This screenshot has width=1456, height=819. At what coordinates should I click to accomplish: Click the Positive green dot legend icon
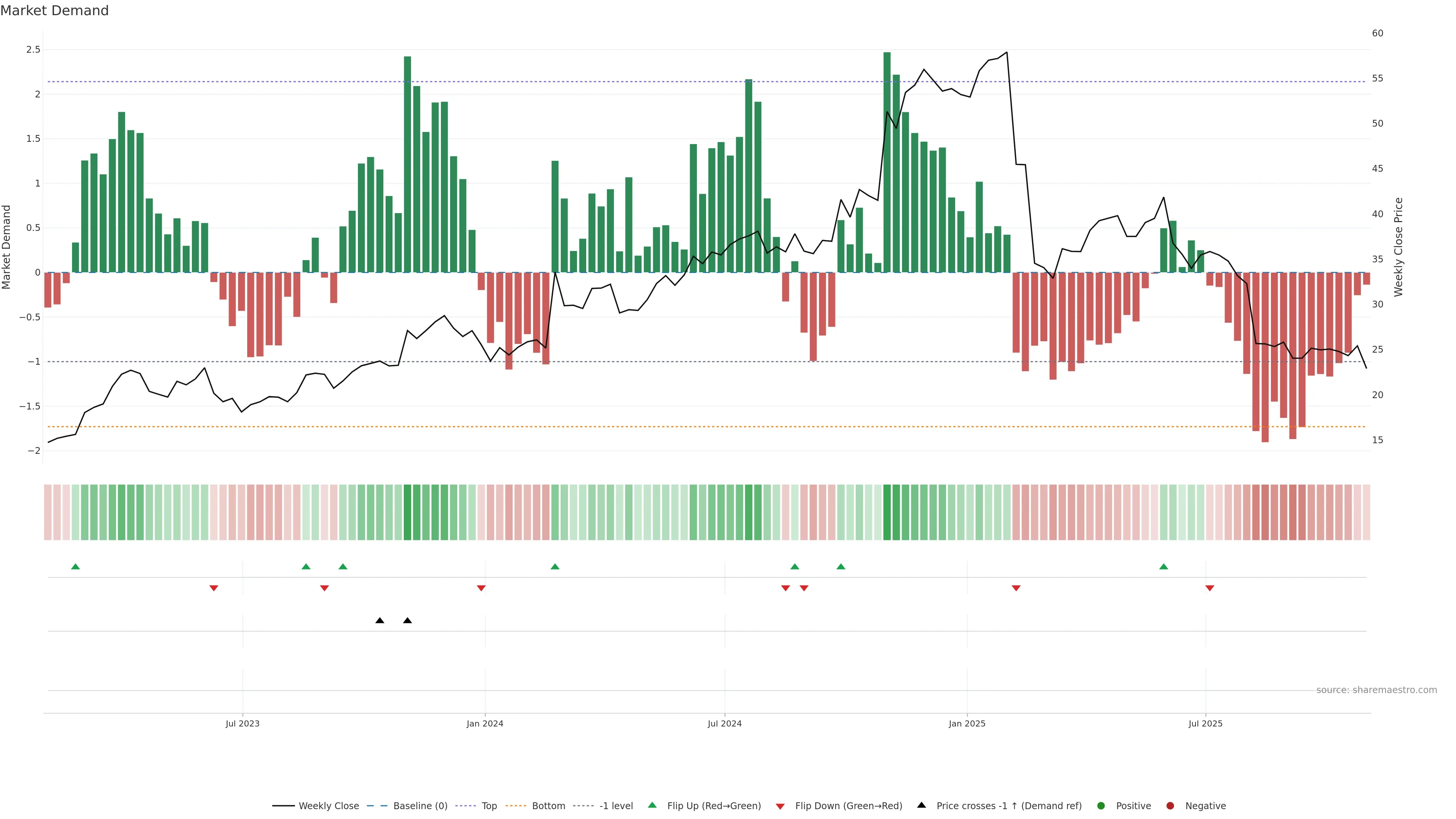pos(1100,806)
